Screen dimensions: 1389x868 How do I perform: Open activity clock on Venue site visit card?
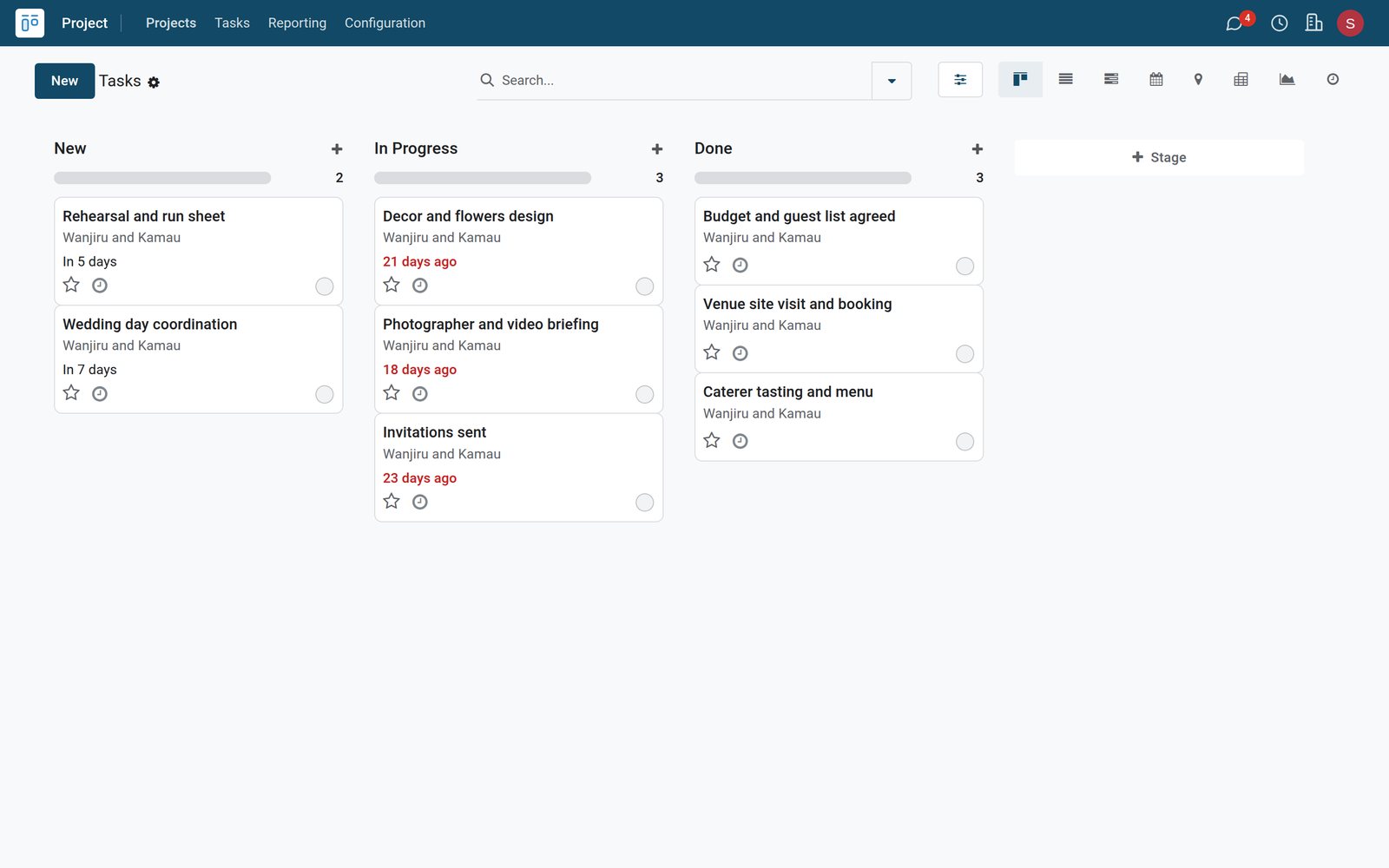click(741, 353)
